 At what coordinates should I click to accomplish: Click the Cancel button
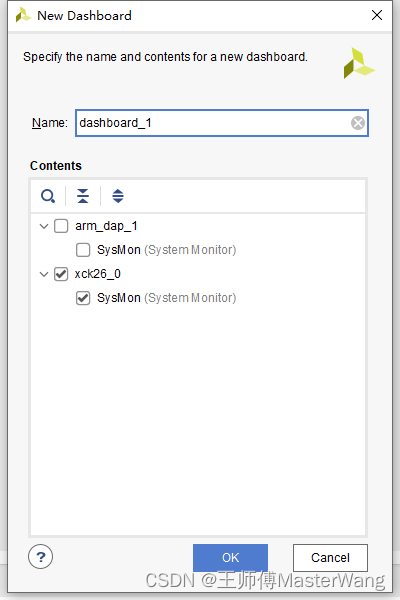[330, 558]
